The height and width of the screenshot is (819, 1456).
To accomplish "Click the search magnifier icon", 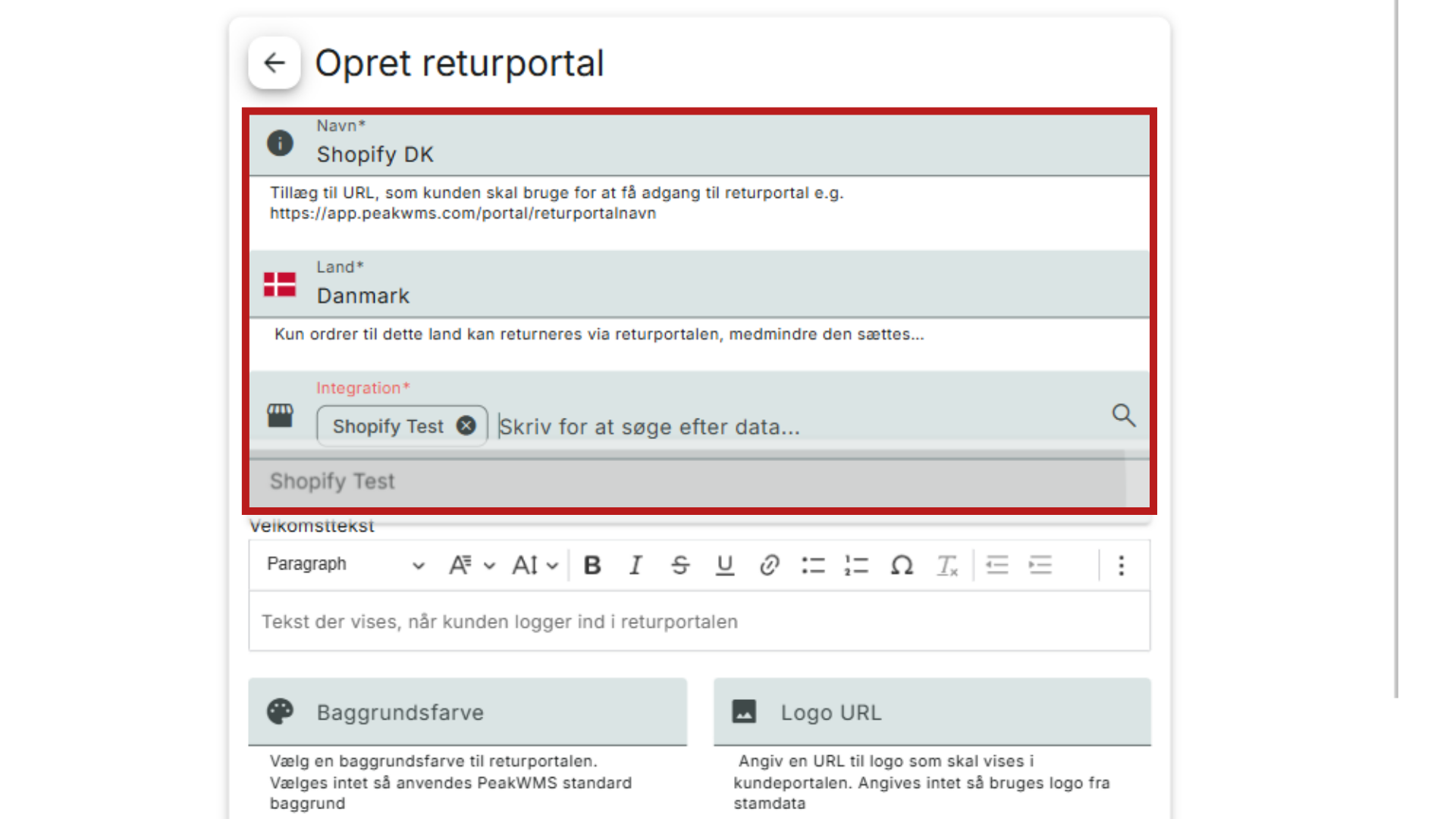I will point(1123,415).
